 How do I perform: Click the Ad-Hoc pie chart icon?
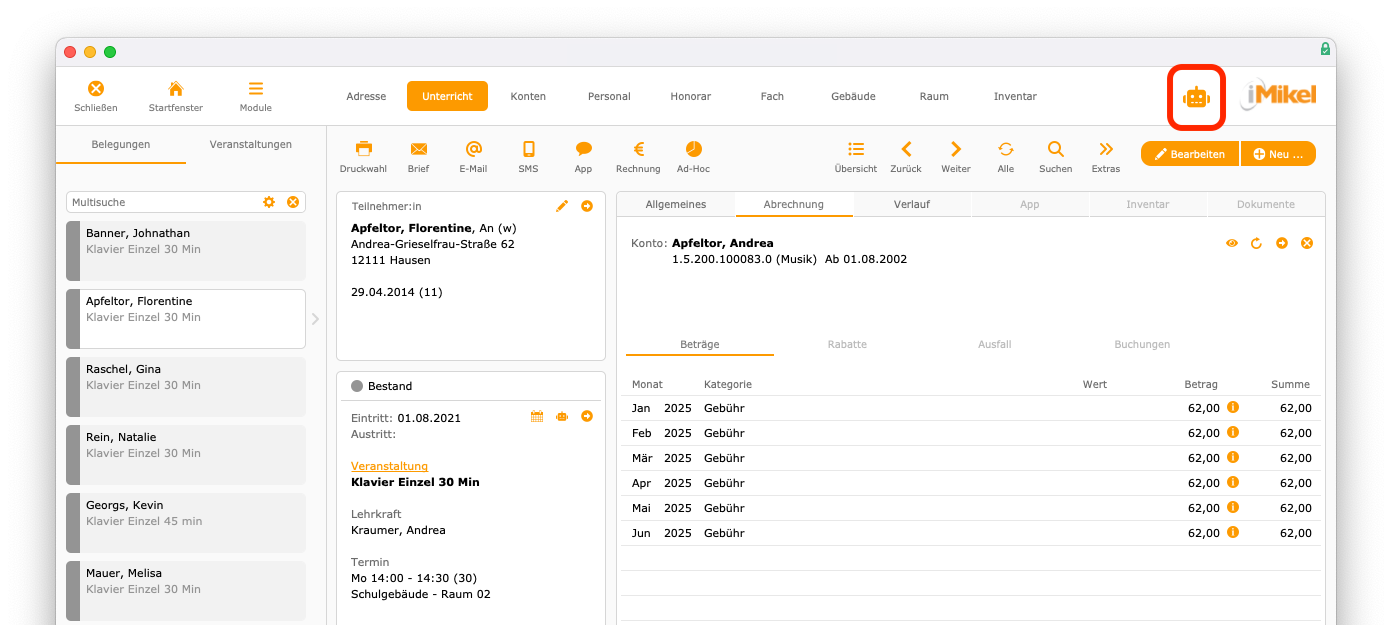[x=693, y=149]
